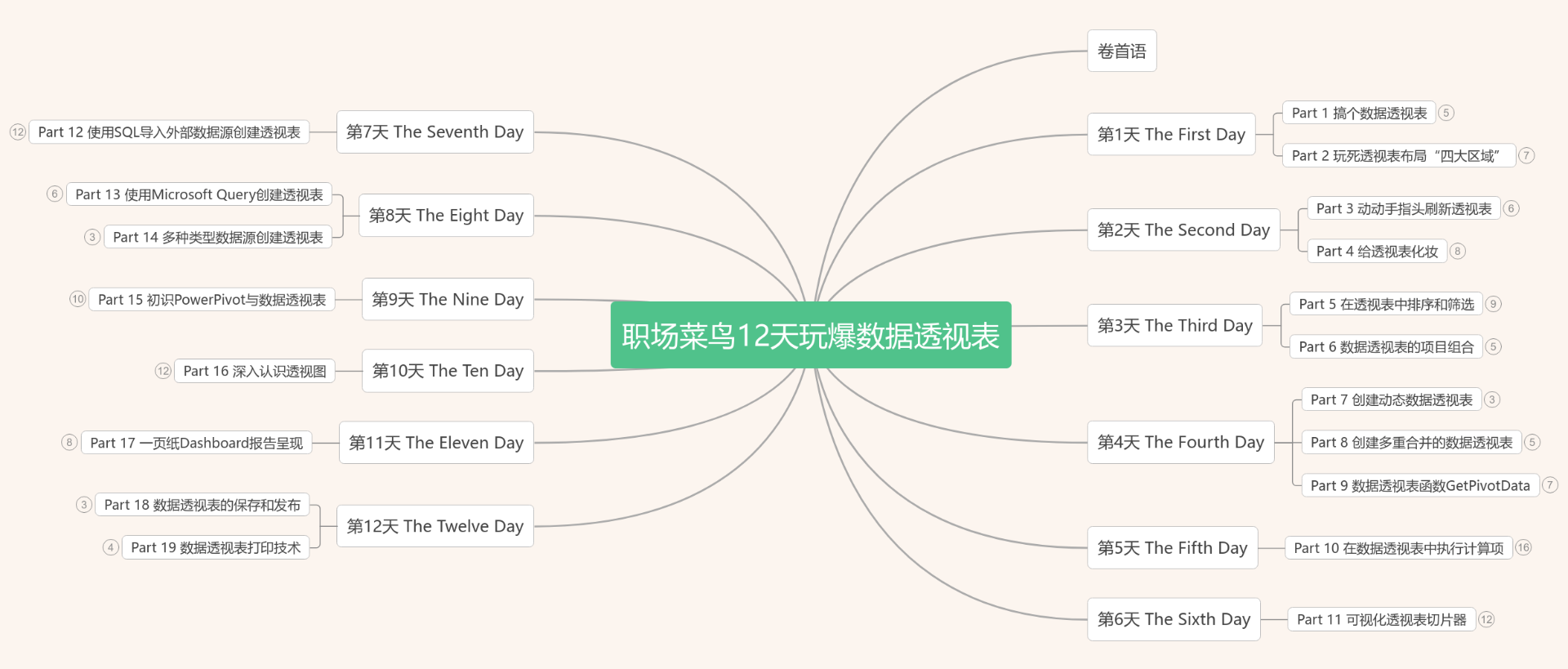
Task: Click the 第12天 The Twelve Day topic
Action: coord(434,526)
